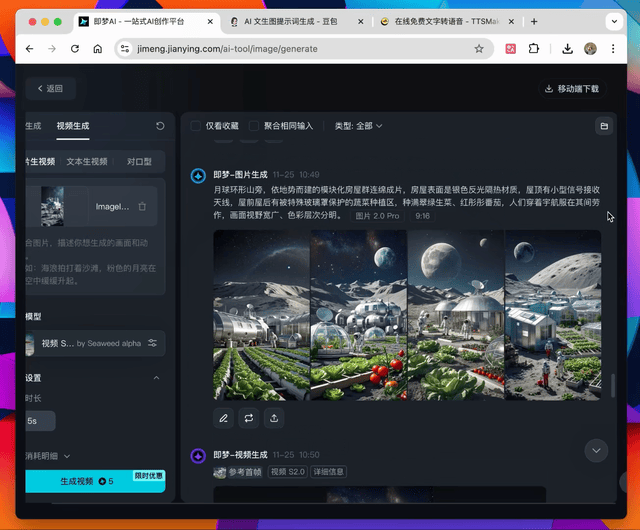
Task: Switch to 在线免费文字转语音 TTSMaker tab
Action: tap(447, 22)
